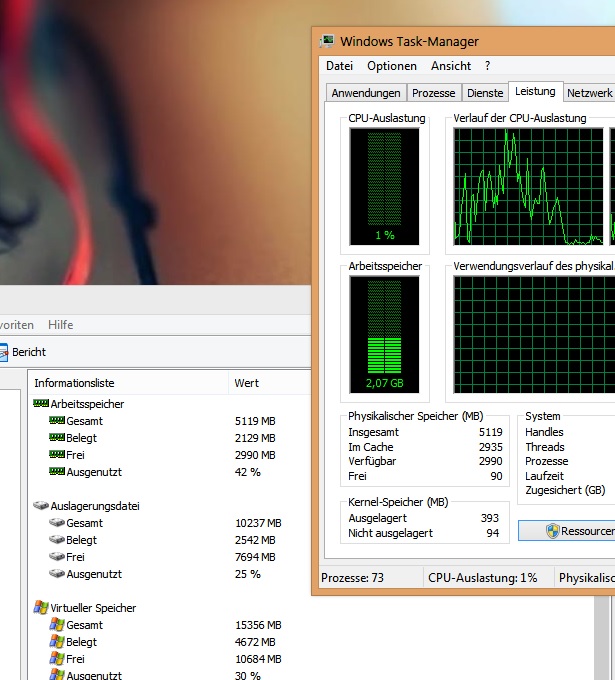Click the value 10684 MB
This screenshot has height=680, width=615.
pos(258,659)
